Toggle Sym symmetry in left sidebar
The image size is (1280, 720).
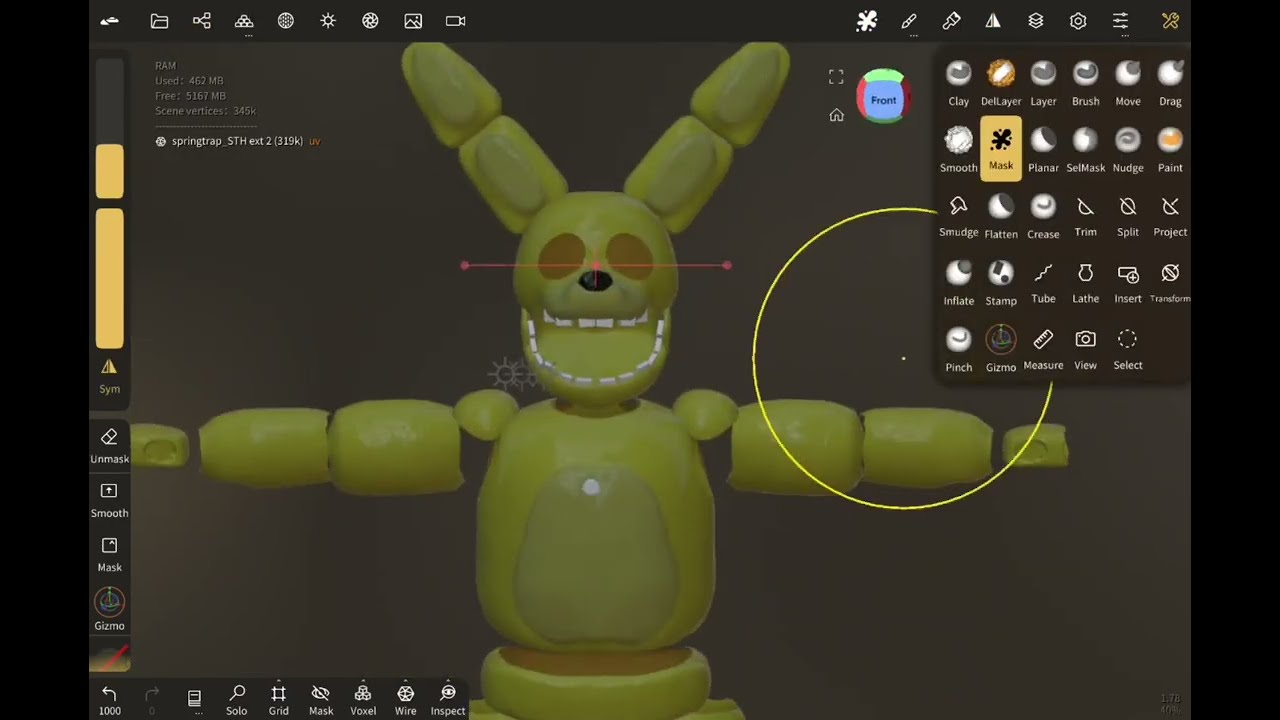coord(109,376)
